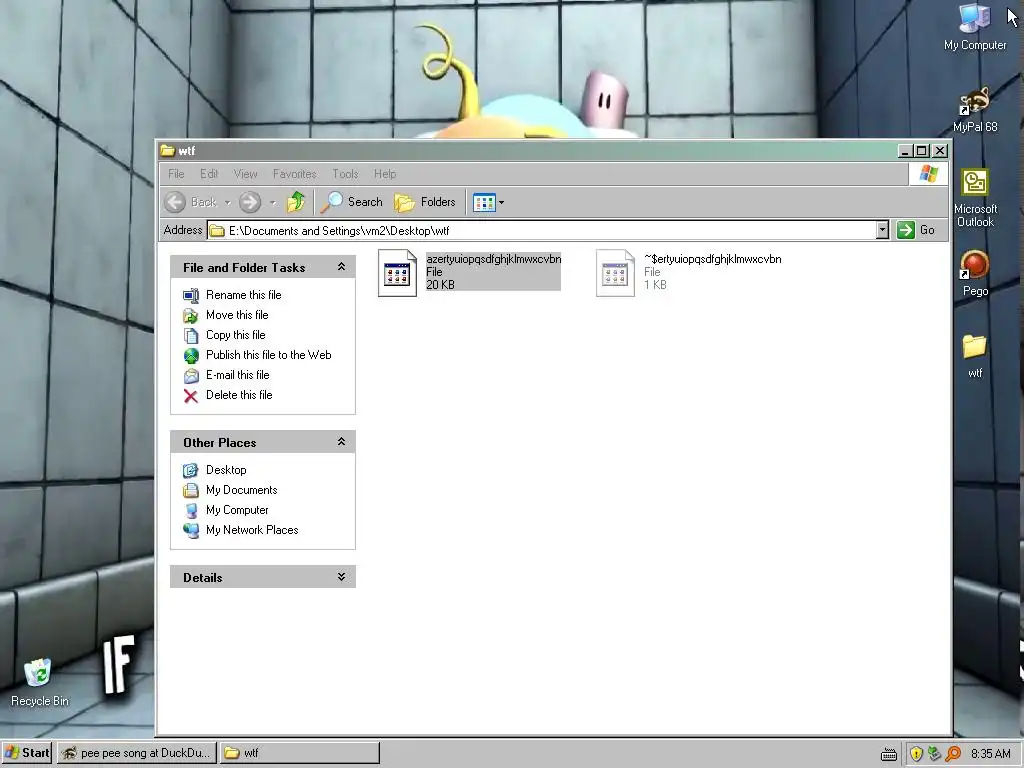Click the ~$ertyuiopqsdfghjklmwxcvbn file name text
Image resolution: width=1024 pixels, height=768 pixels.
coord(712,259)
